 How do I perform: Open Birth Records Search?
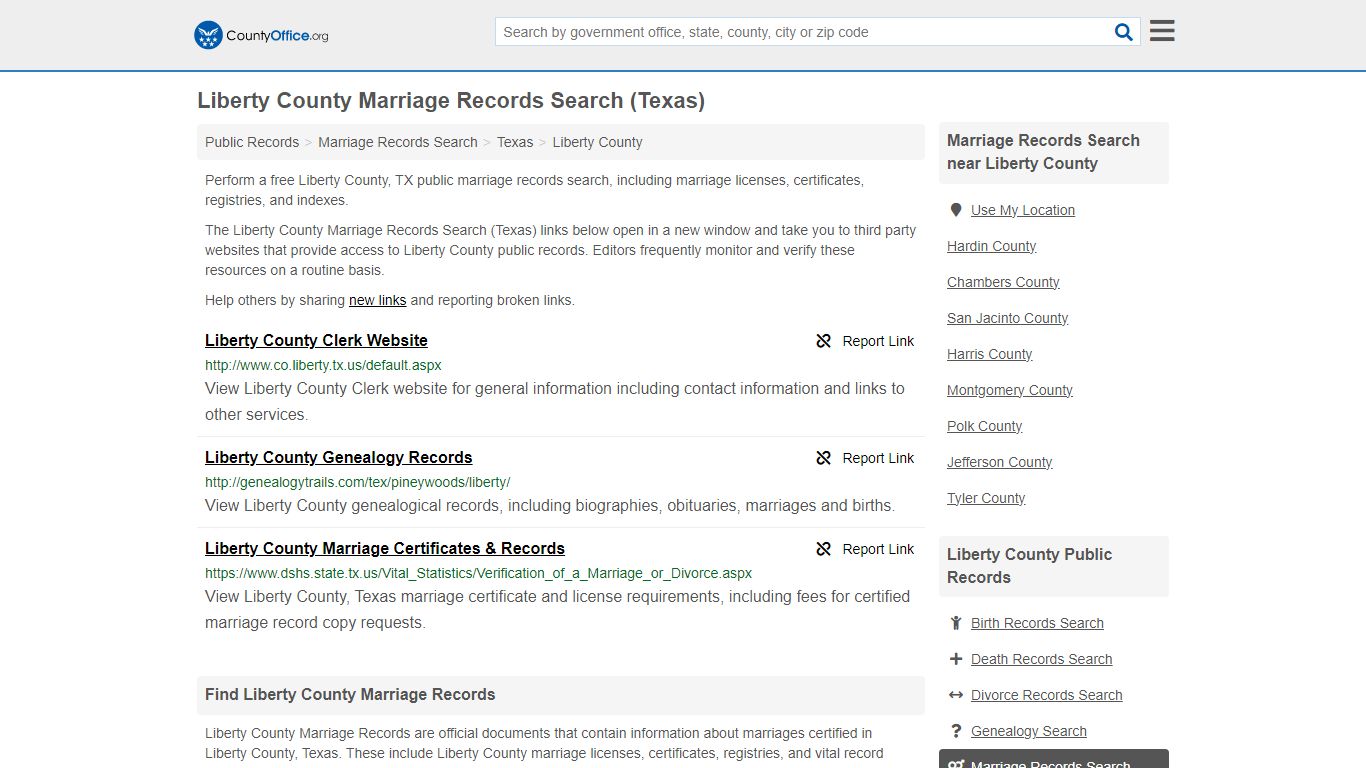[x=1037, y=623]
